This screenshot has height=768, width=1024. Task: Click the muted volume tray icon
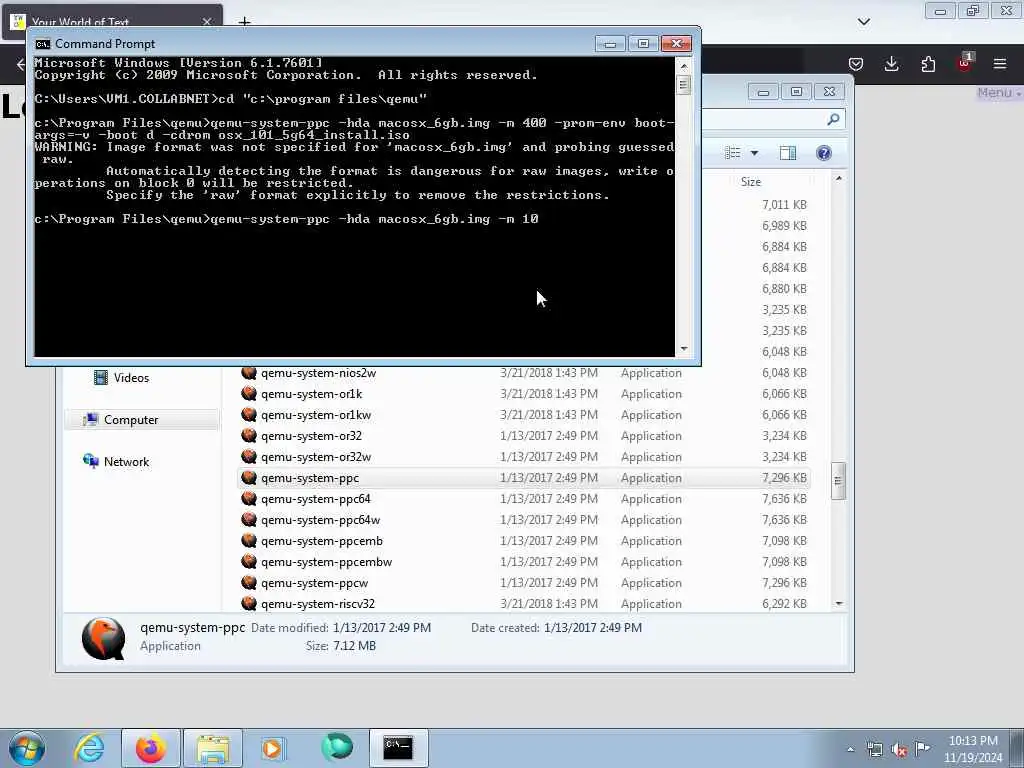click(x=899, y=750)
